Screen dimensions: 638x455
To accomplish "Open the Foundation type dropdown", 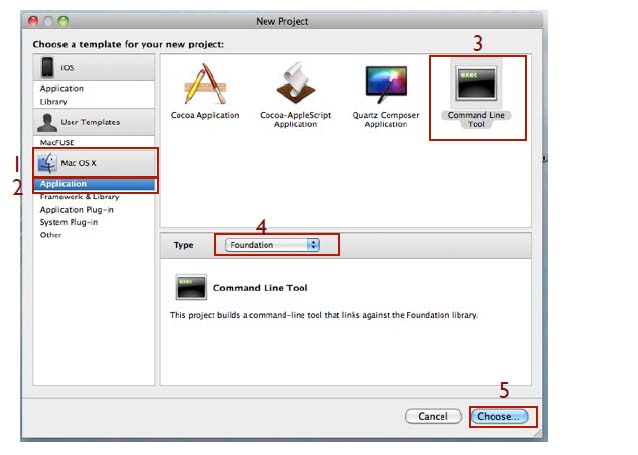I will [273, 245].
